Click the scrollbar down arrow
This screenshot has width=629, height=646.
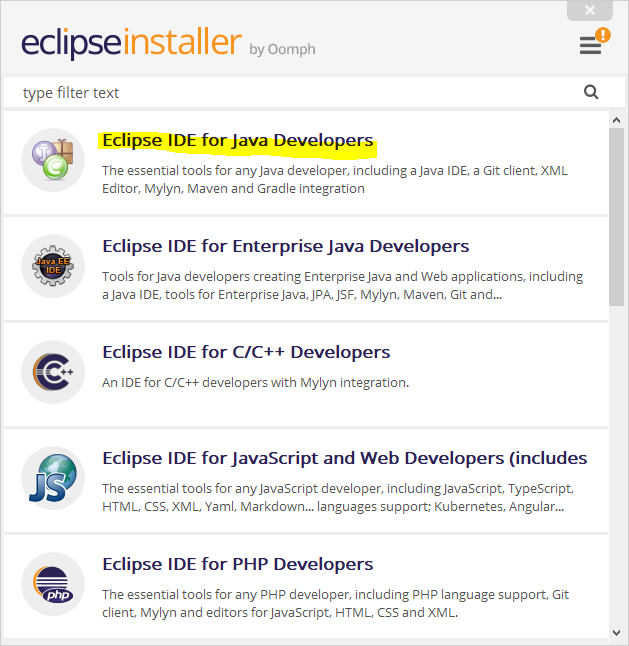click(617, 632)
